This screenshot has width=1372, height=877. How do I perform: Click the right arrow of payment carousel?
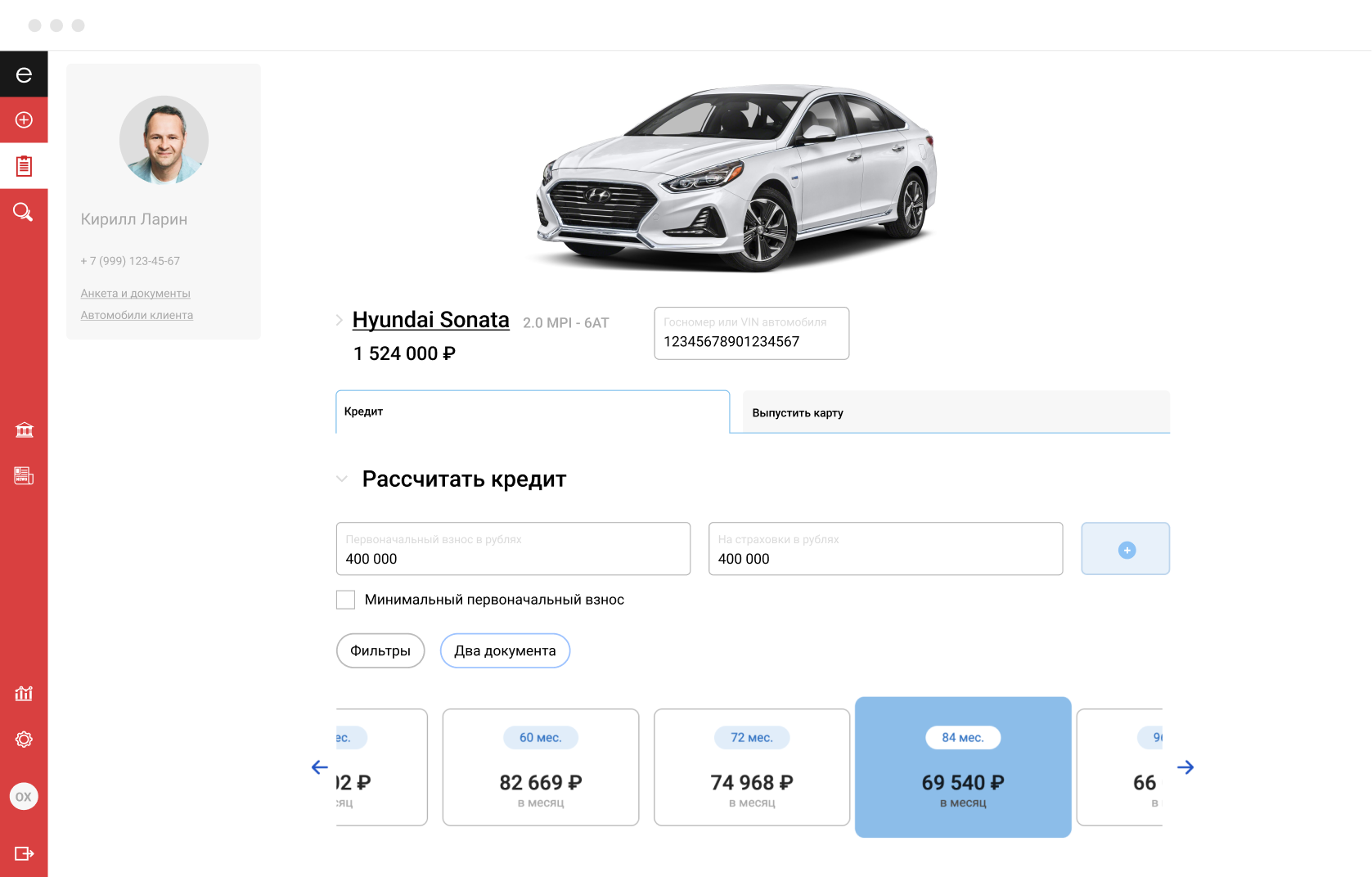[x=1185, y=767]
